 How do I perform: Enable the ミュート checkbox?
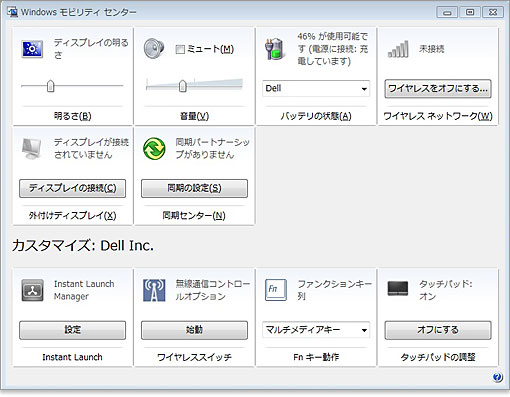(x=180, y=50)
